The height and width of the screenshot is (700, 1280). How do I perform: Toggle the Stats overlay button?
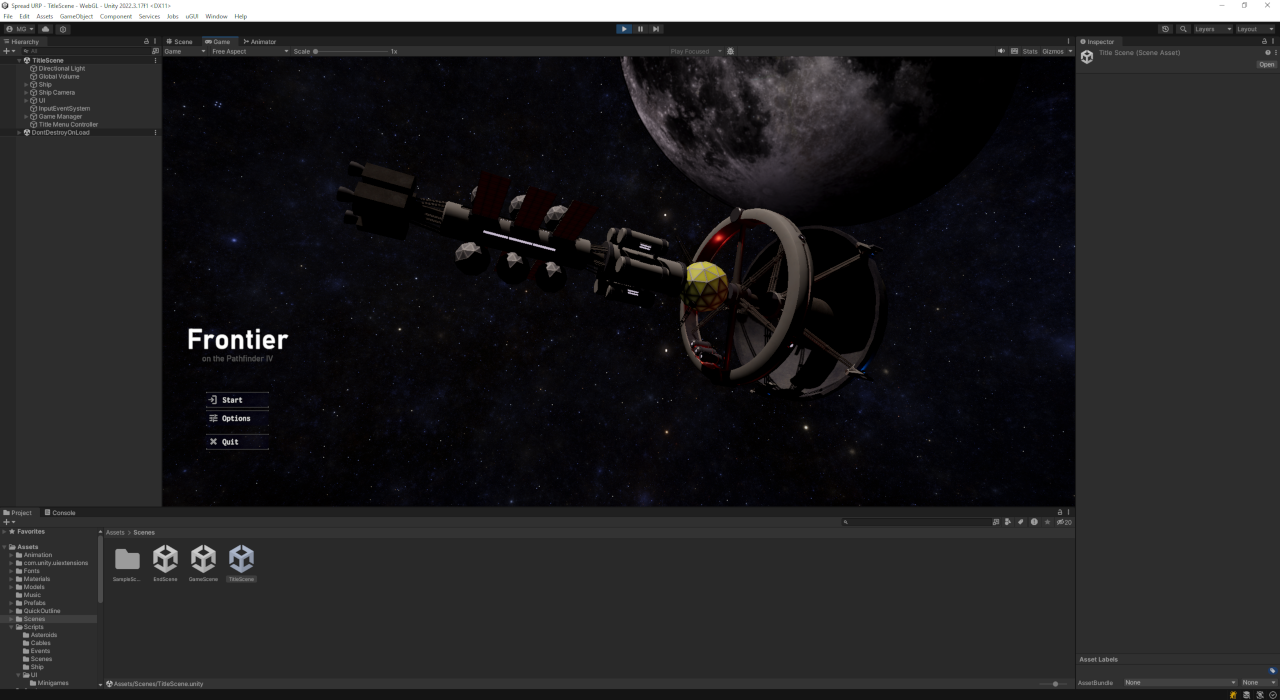(1030, 51)
